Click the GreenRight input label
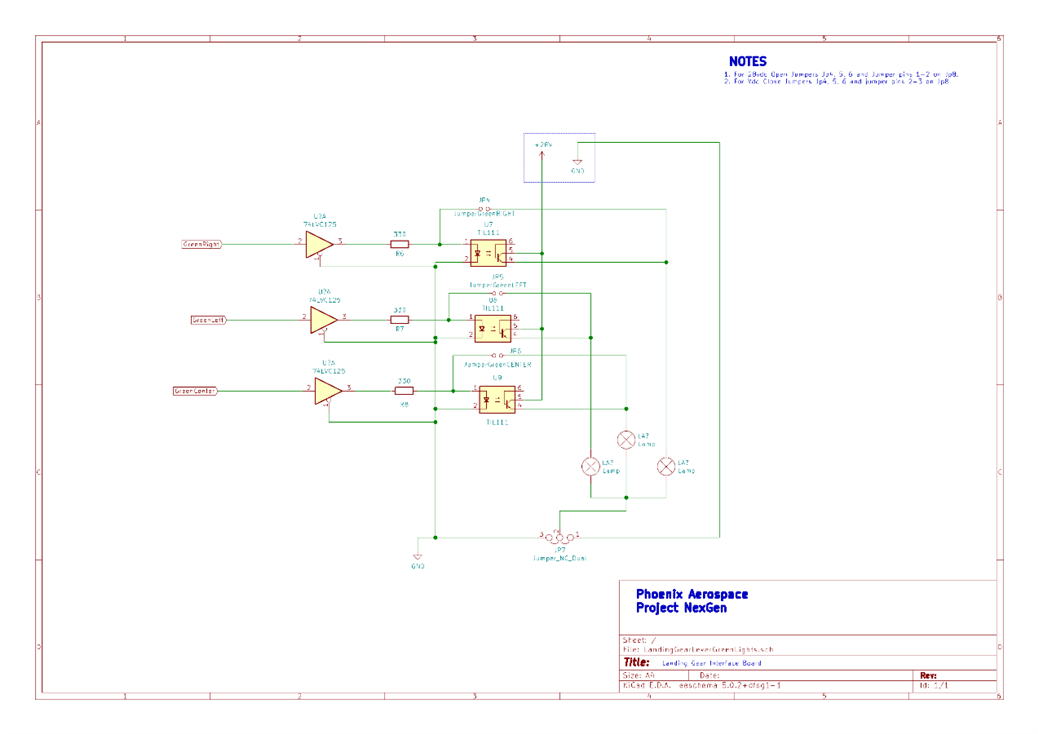 click(x=201, y=244)
